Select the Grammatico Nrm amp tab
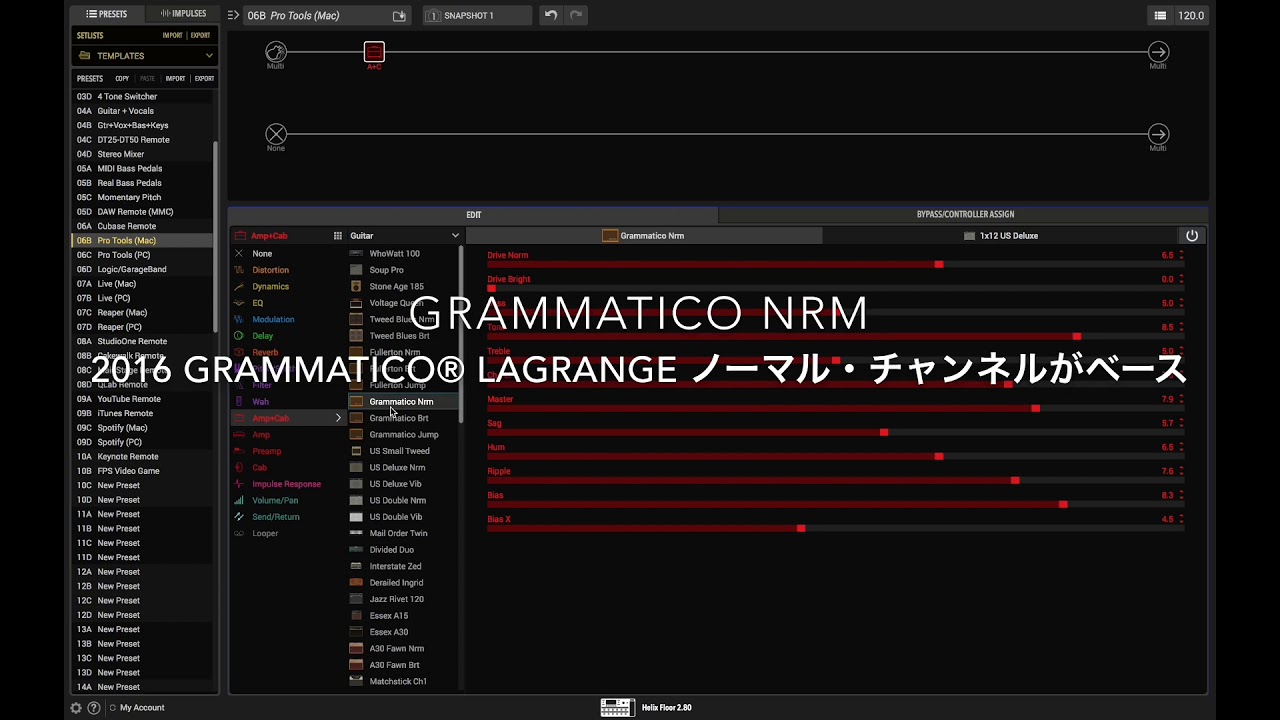1280x720 pixels. click(644, 236)
